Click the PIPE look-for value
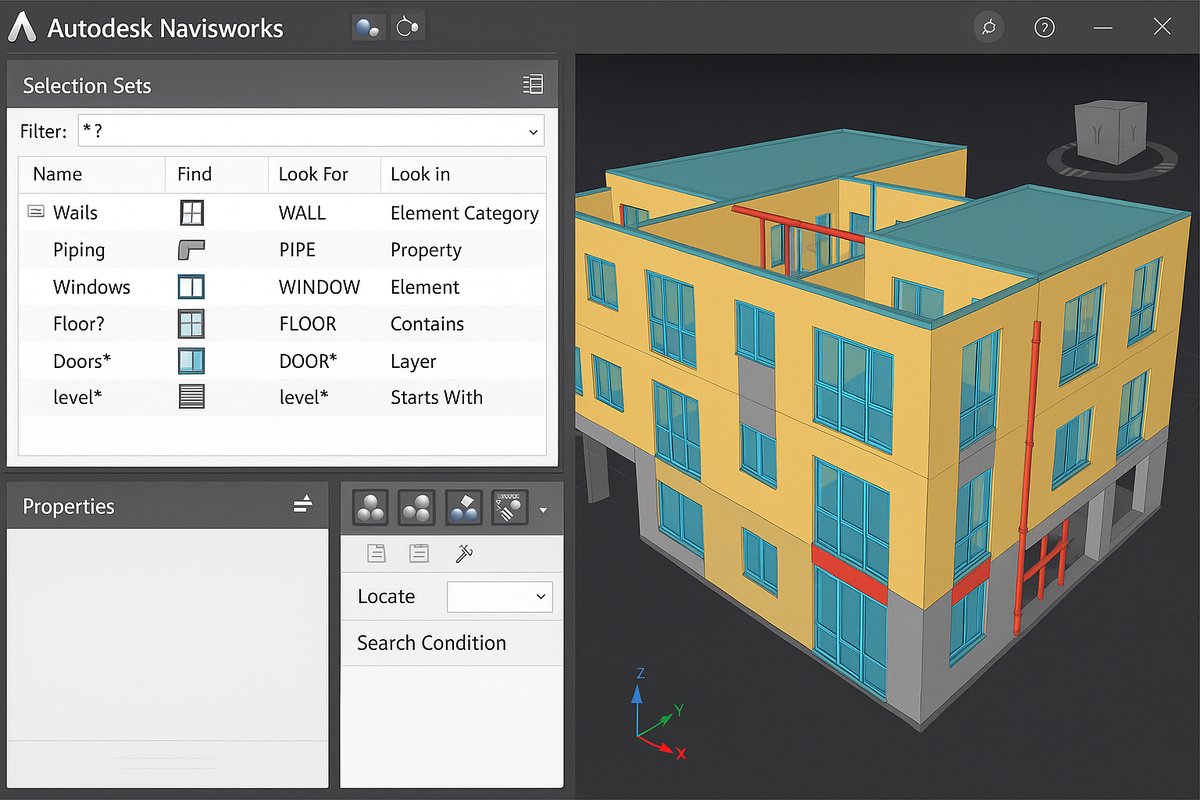 (297, 250)
